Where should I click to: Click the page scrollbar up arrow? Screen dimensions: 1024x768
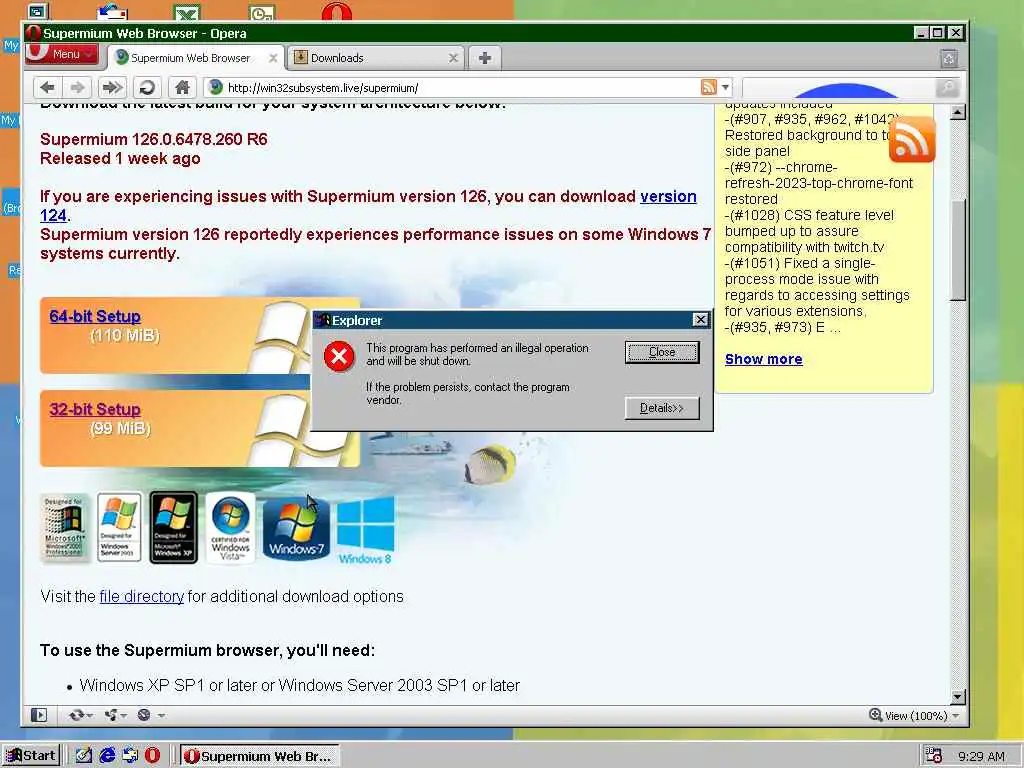point(957,112)
